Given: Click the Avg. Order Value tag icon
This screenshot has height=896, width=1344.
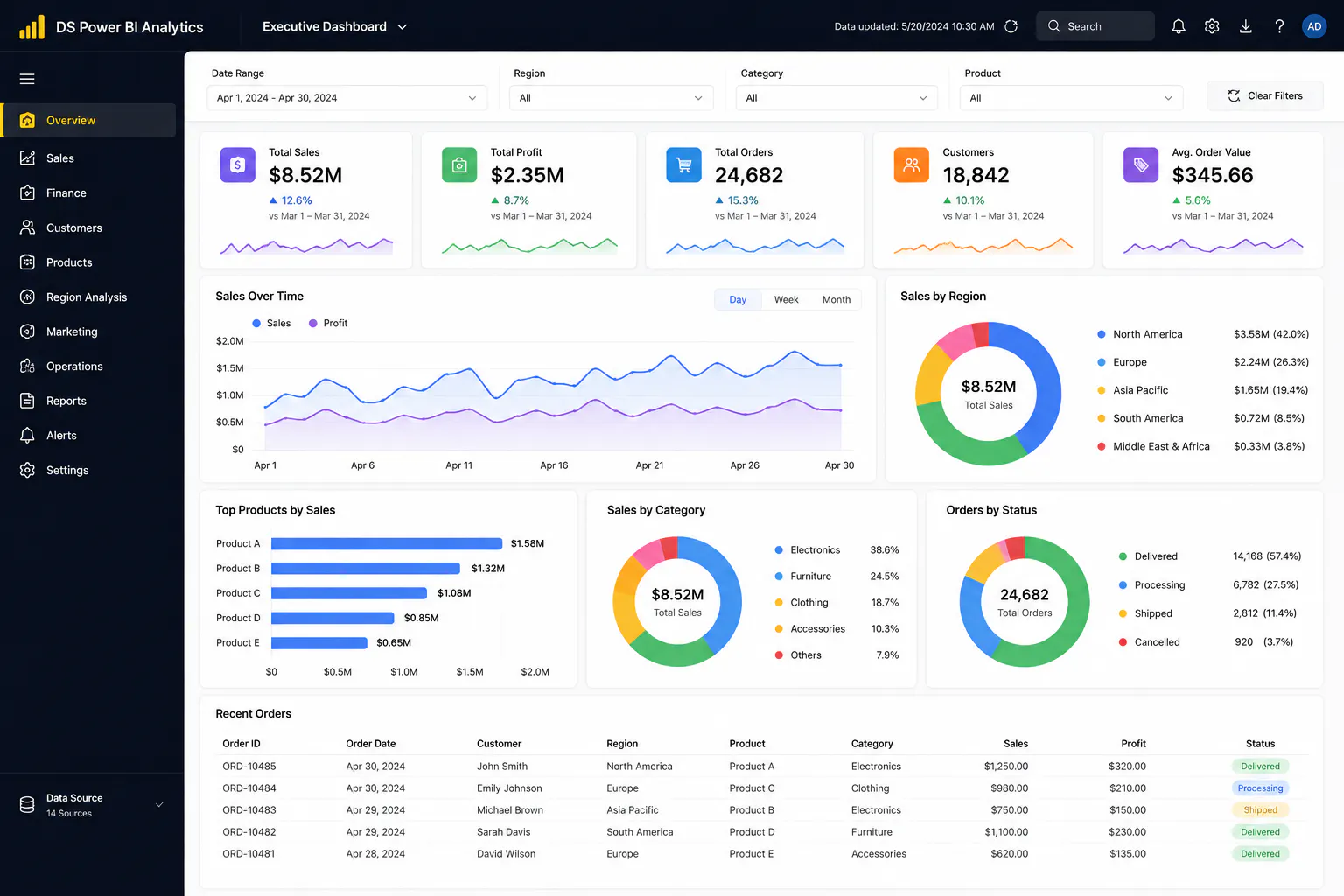Looking at the screenshot, I should click(1141, 164).
